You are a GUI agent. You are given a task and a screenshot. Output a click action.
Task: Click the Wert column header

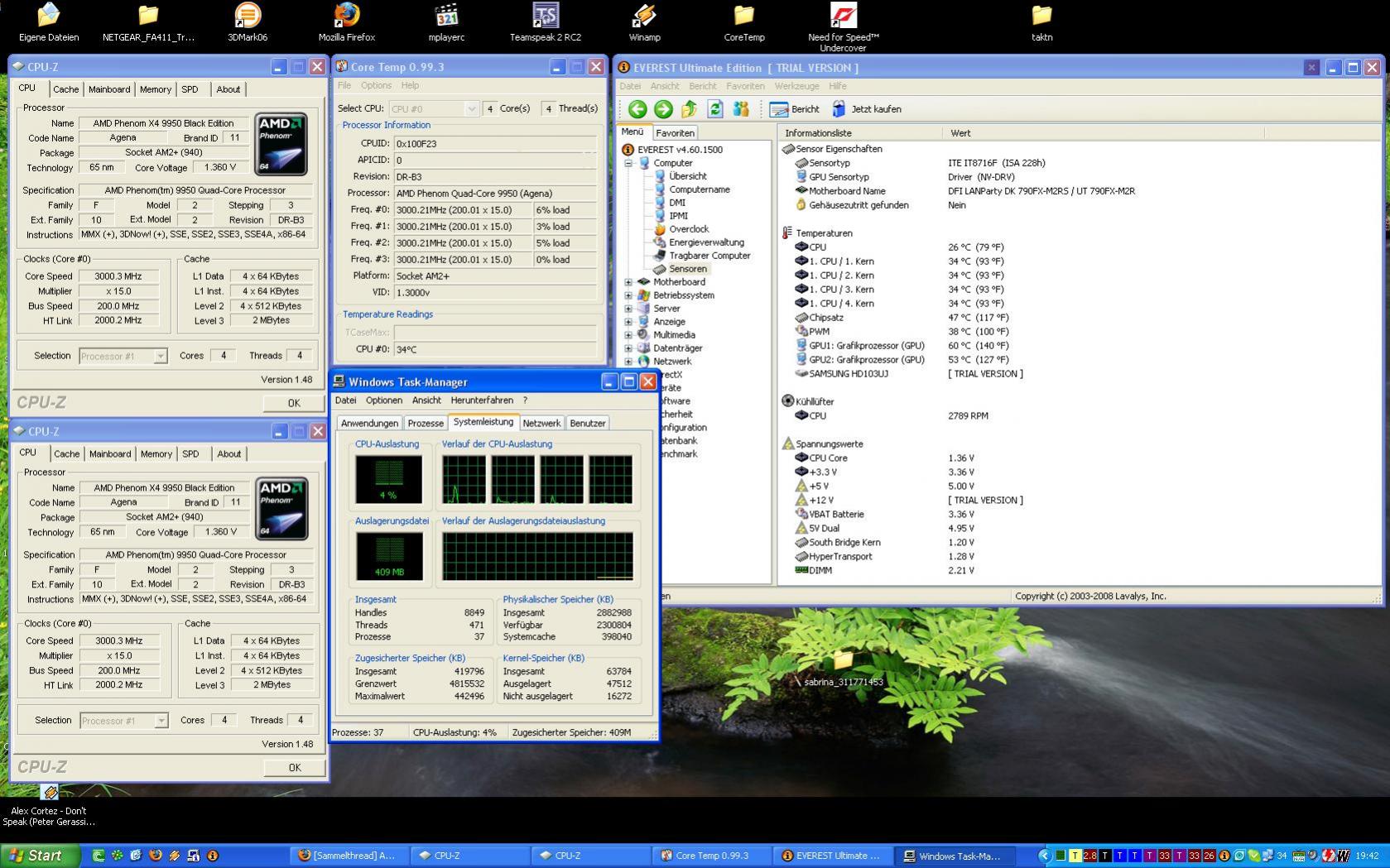point(960,133)
